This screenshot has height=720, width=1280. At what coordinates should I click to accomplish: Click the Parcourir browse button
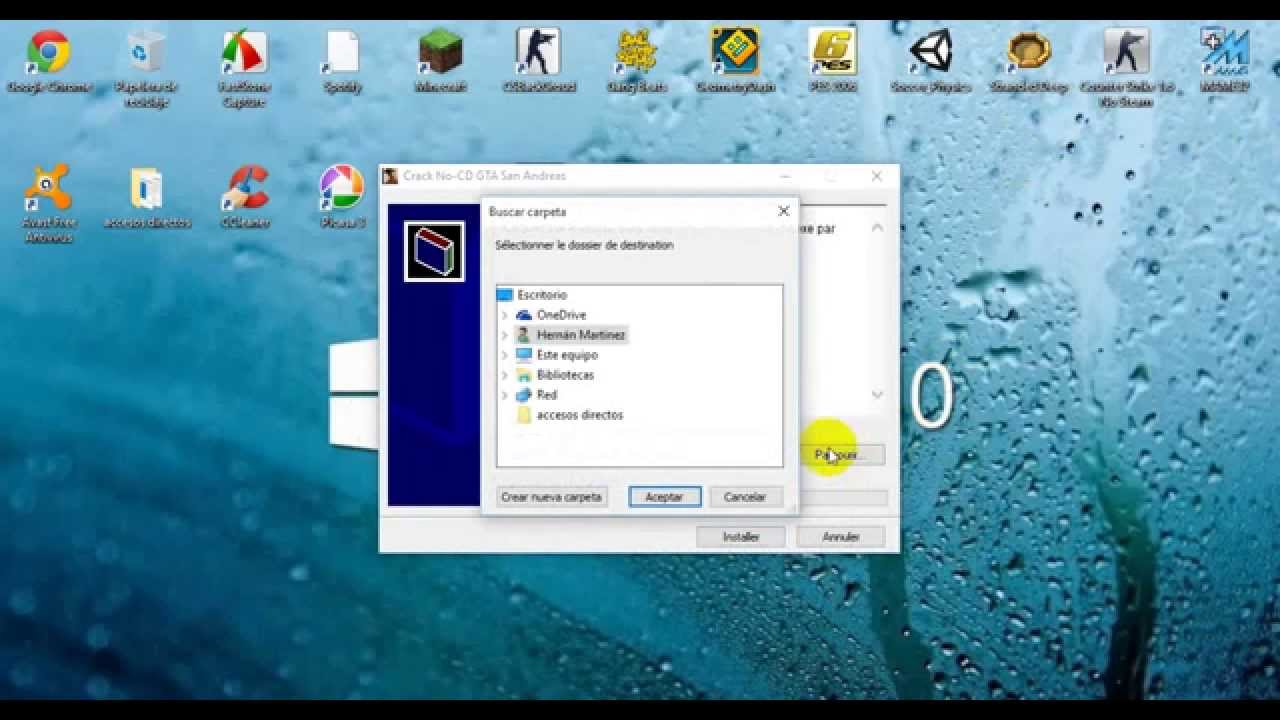click(844, 455)
